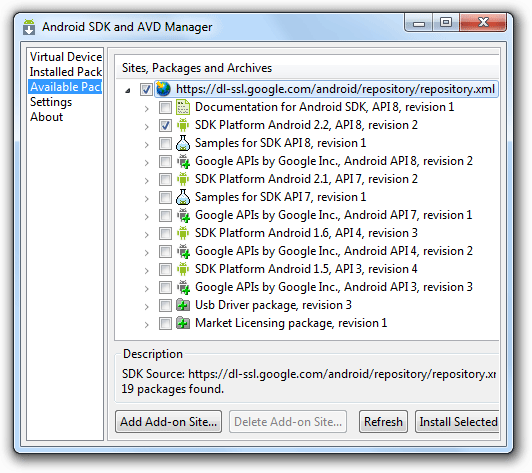
Task: Check SDK Platform Android 2.1 checkbox
Action: coord(165,179)
